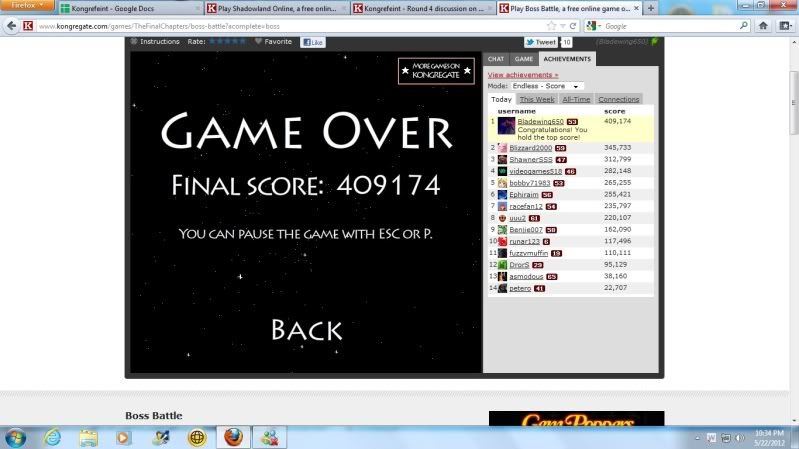Switch to the GAME tab
This screenshot has width=799, height=449.
pyautogui.click(x=523, y=59)
